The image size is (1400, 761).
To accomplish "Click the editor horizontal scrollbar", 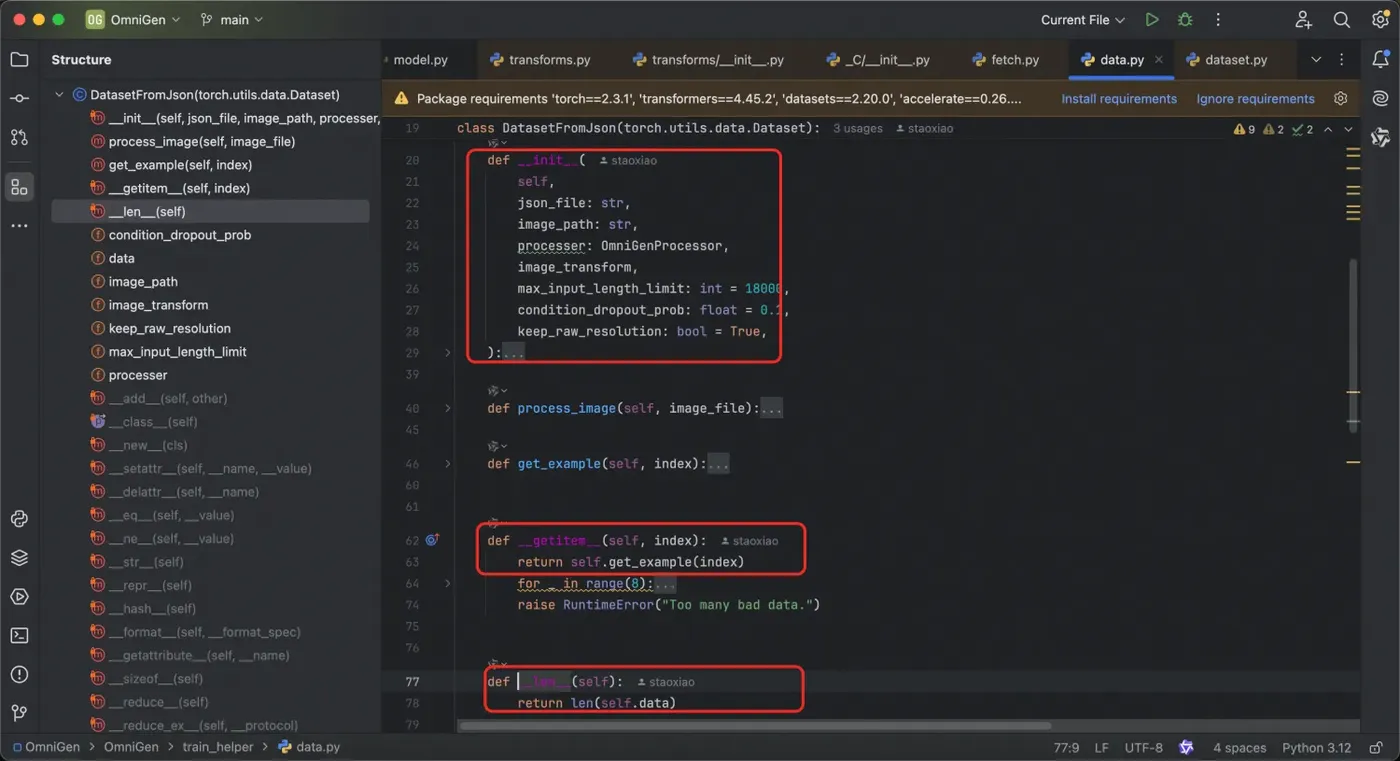I will click(755, 726).
